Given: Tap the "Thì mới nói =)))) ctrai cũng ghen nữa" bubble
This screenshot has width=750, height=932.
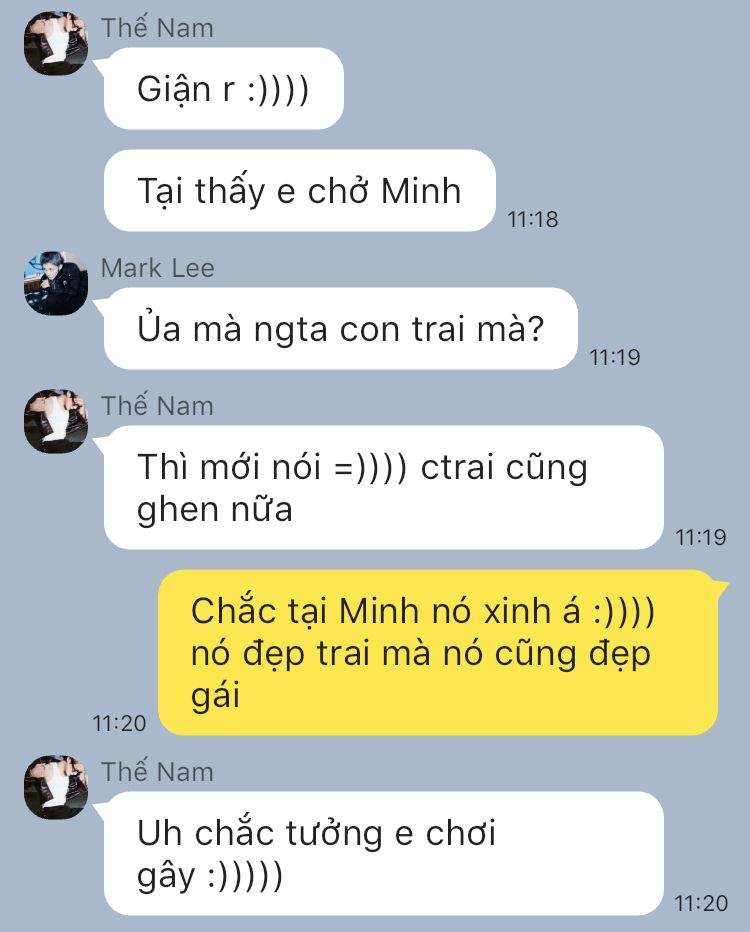Looking at the screenshot, I should (x=383, y=487).
